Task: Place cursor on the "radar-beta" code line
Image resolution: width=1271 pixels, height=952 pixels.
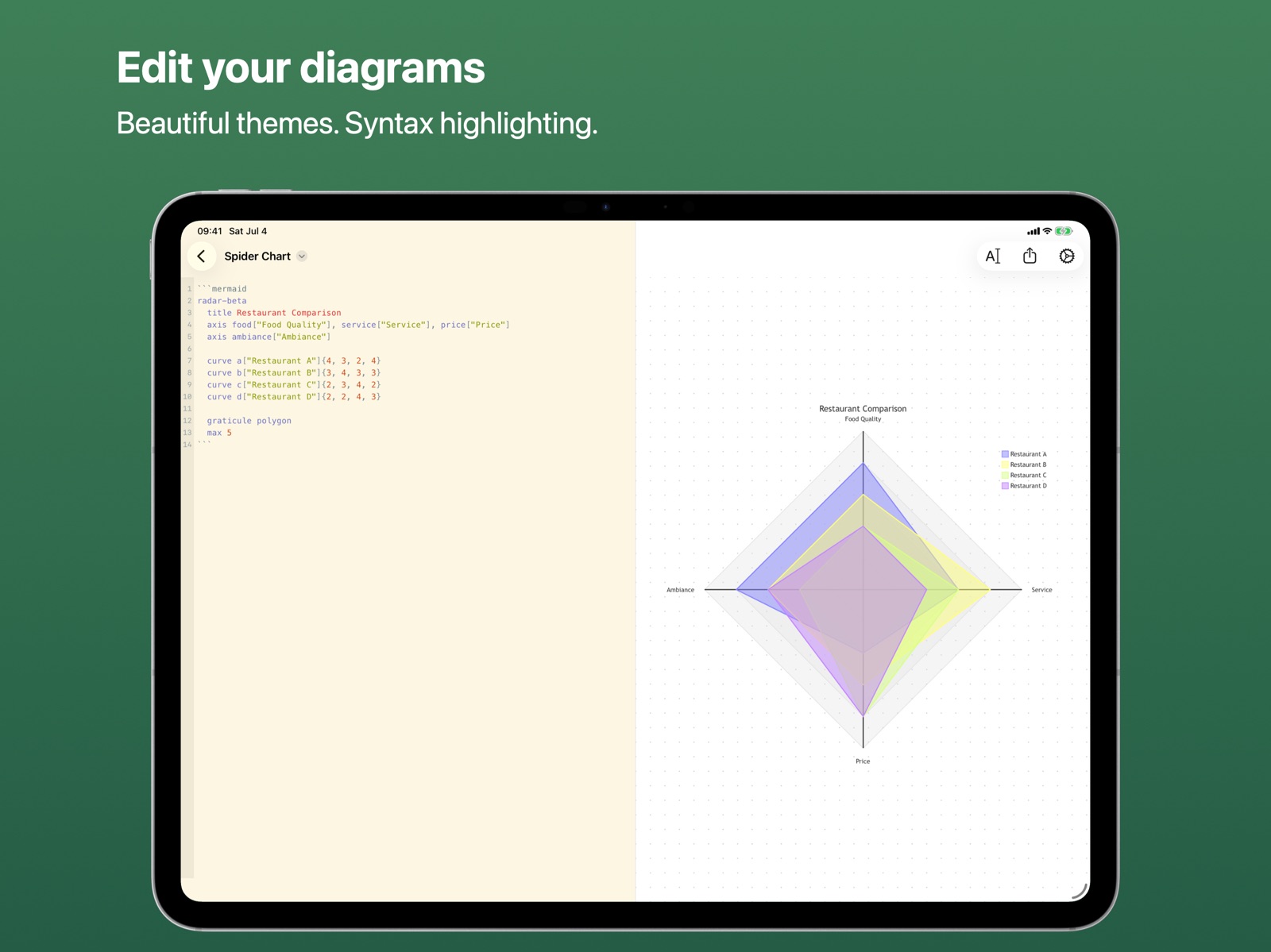Action: click(222, 301)
